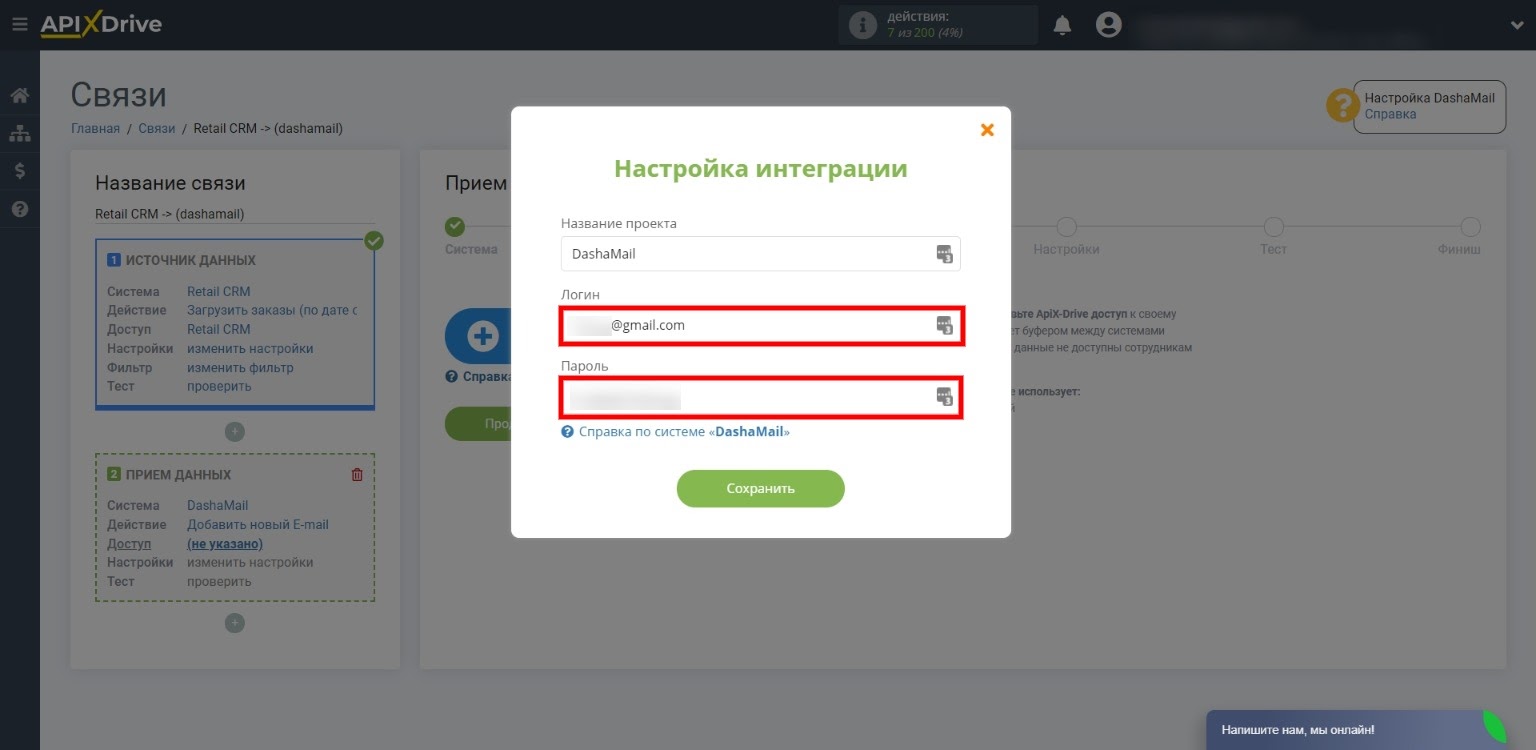Screen dimensions: 1536x750
Task: Click the connection name field Retail CRM -> (dashamail)
Action: (x=235, y=214)
